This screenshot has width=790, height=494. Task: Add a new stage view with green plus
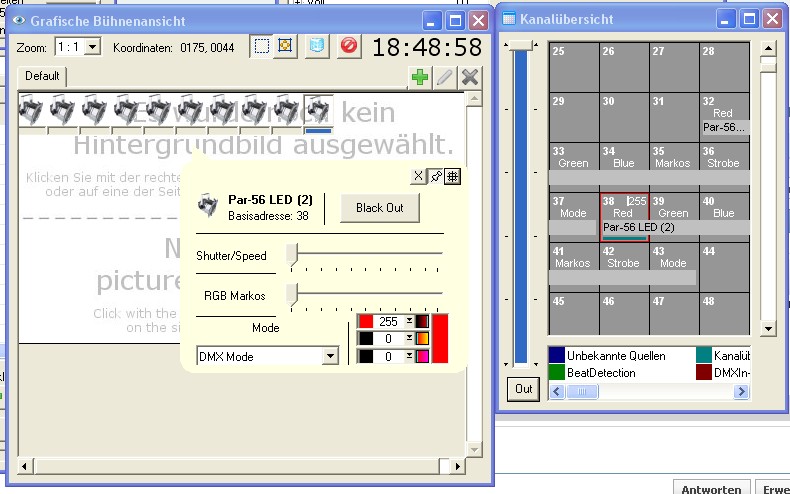tap(420, 78)
